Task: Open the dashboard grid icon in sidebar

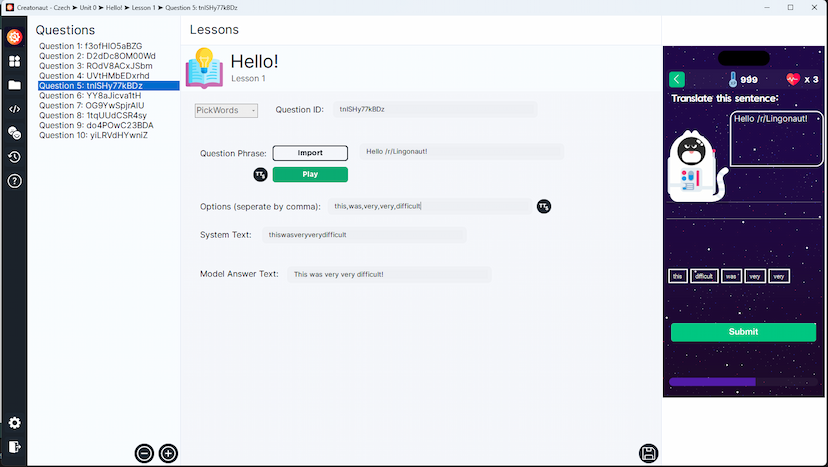Action: pyautogui.click(x=15, y=61)
